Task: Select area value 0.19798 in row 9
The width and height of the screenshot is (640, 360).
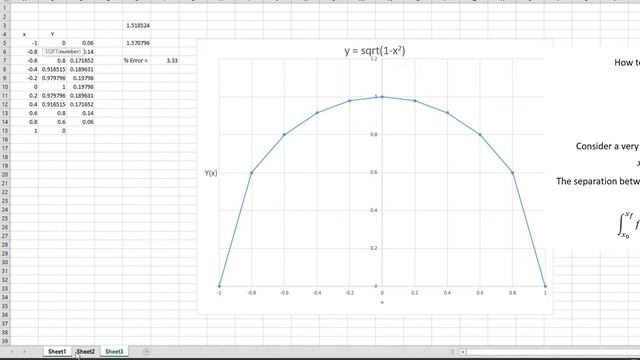Action: pos(80,78)
